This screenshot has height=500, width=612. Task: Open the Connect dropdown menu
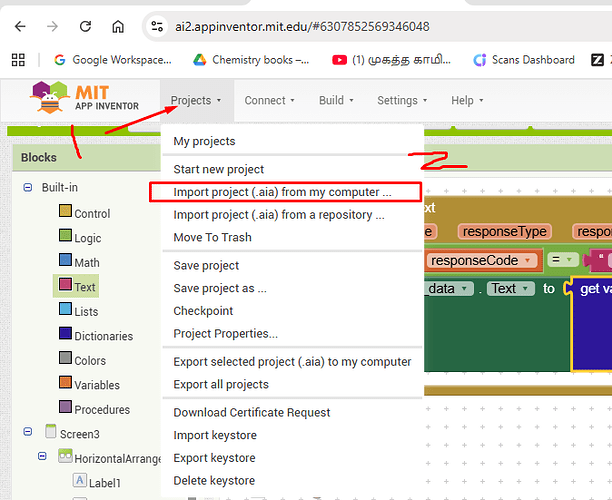click(x=270, y=100)
